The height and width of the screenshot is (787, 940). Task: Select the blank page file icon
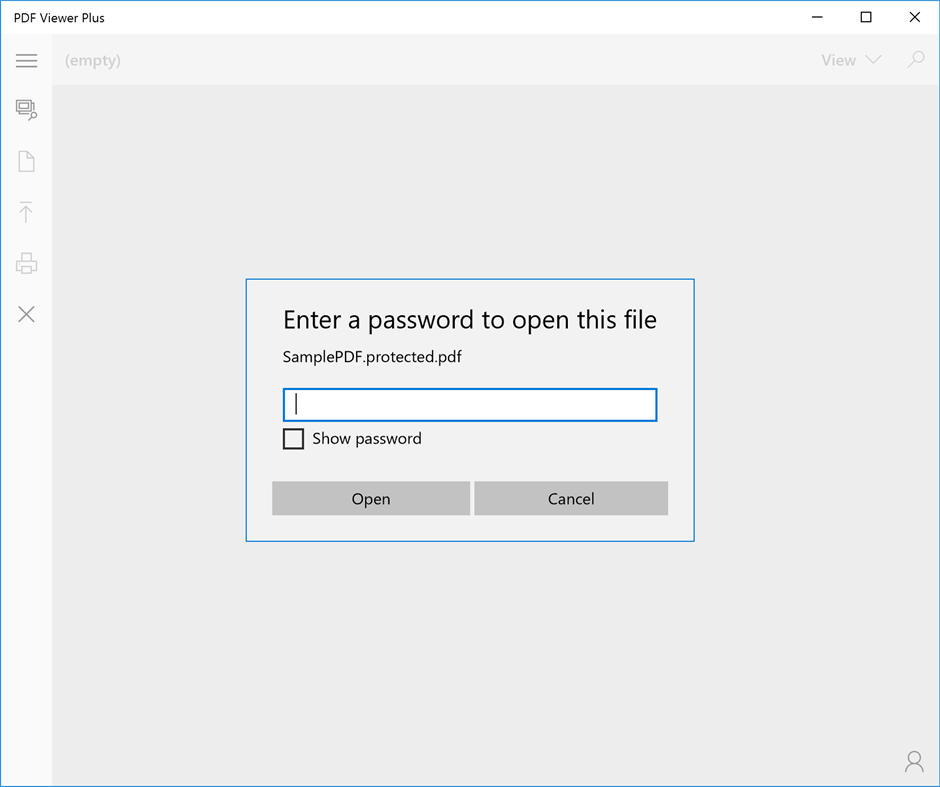click(x=26, y=161)
